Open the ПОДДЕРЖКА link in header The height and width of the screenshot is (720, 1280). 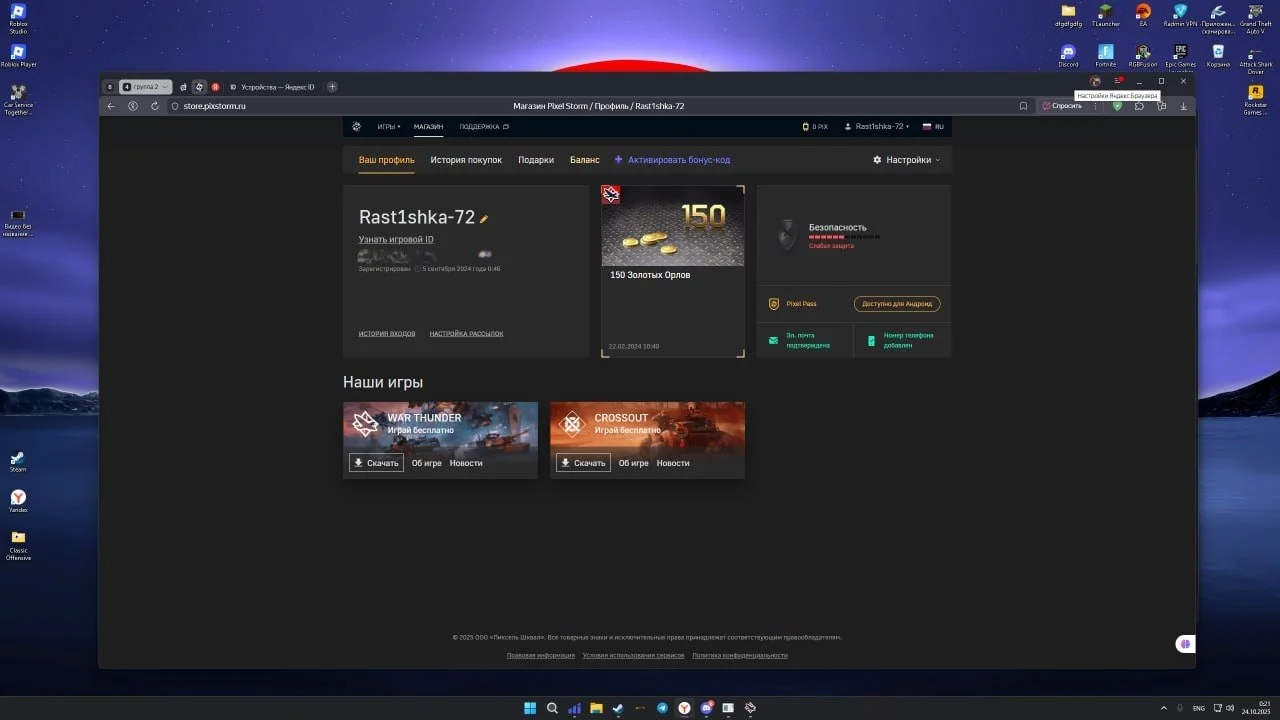484,127
